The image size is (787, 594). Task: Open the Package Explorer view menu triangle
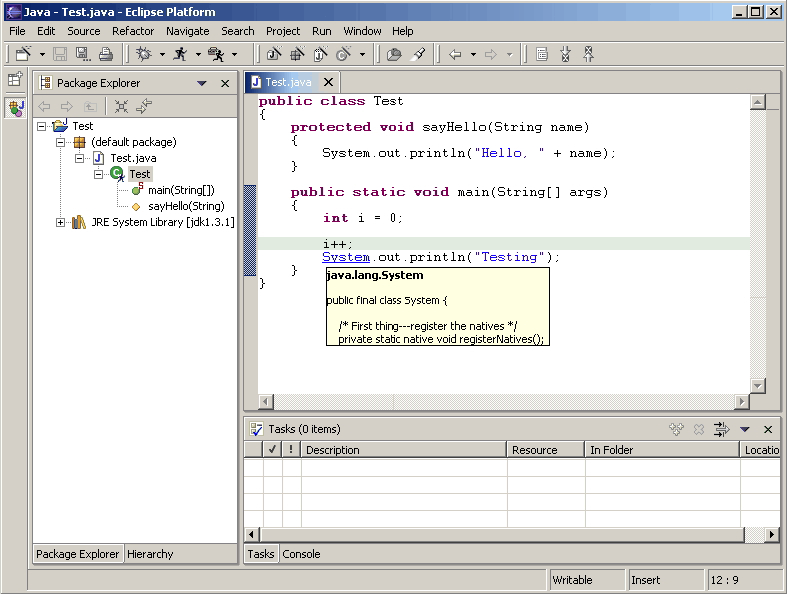coord(202,83)
